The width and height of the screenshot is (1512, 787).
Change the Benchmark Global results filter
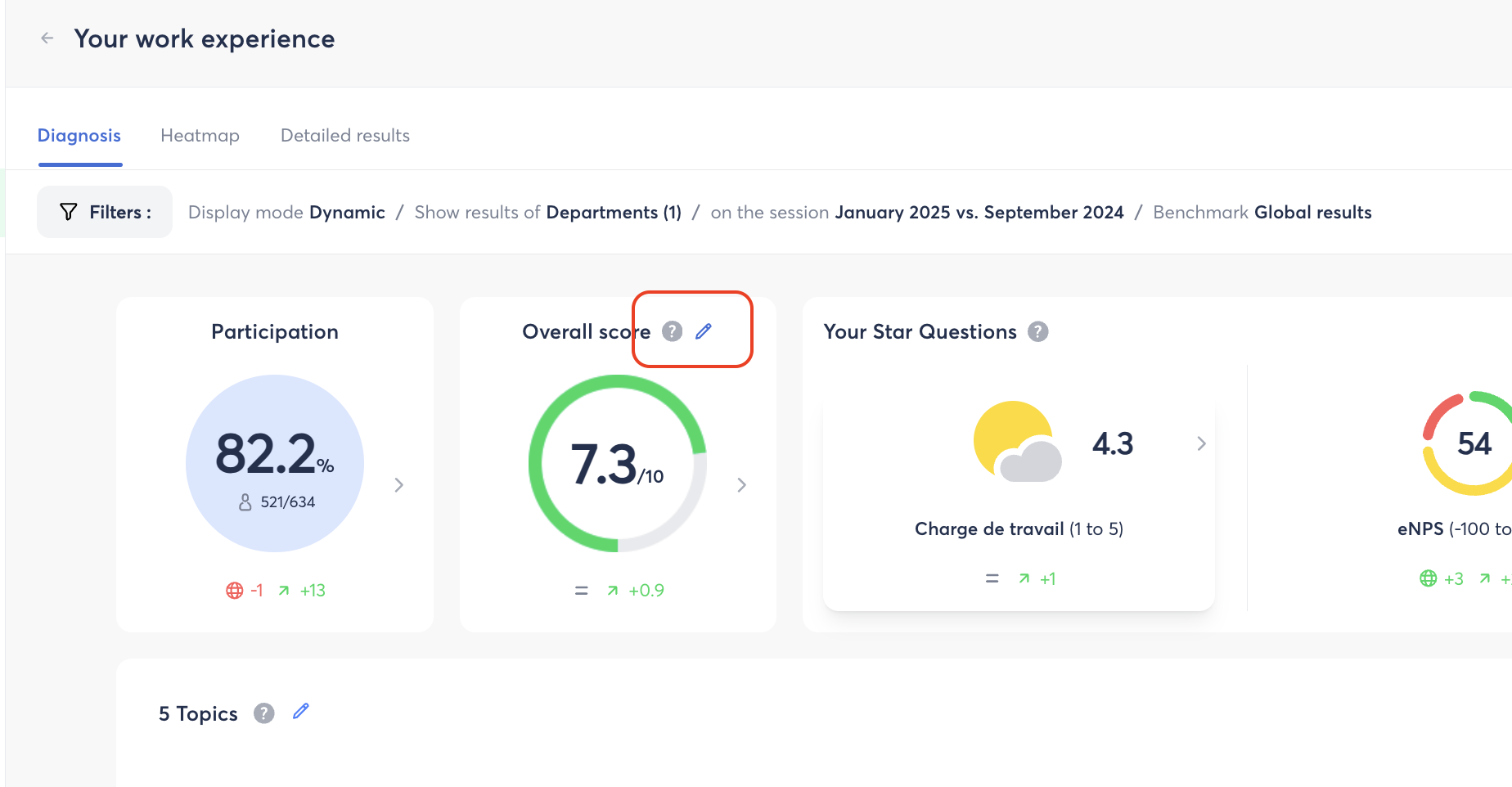point(1262,213)
